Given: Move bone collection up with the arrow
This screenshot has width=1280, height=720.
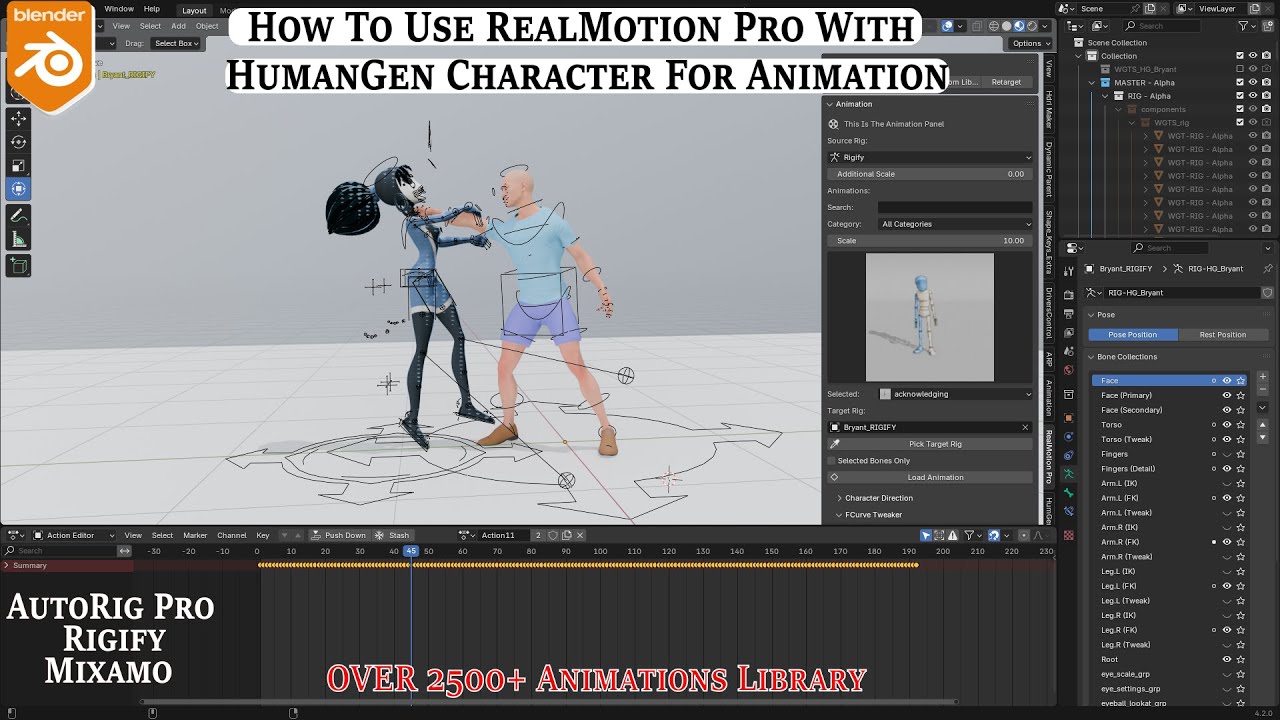Looking at the screenshot, I should (x=1262, y=425).
